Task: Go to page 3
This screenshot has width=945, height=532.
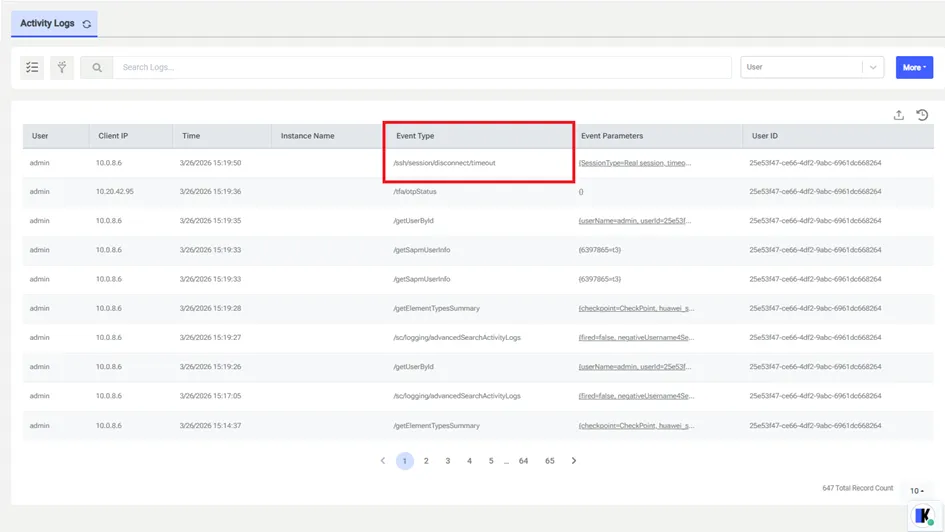Action: point(448,461)
